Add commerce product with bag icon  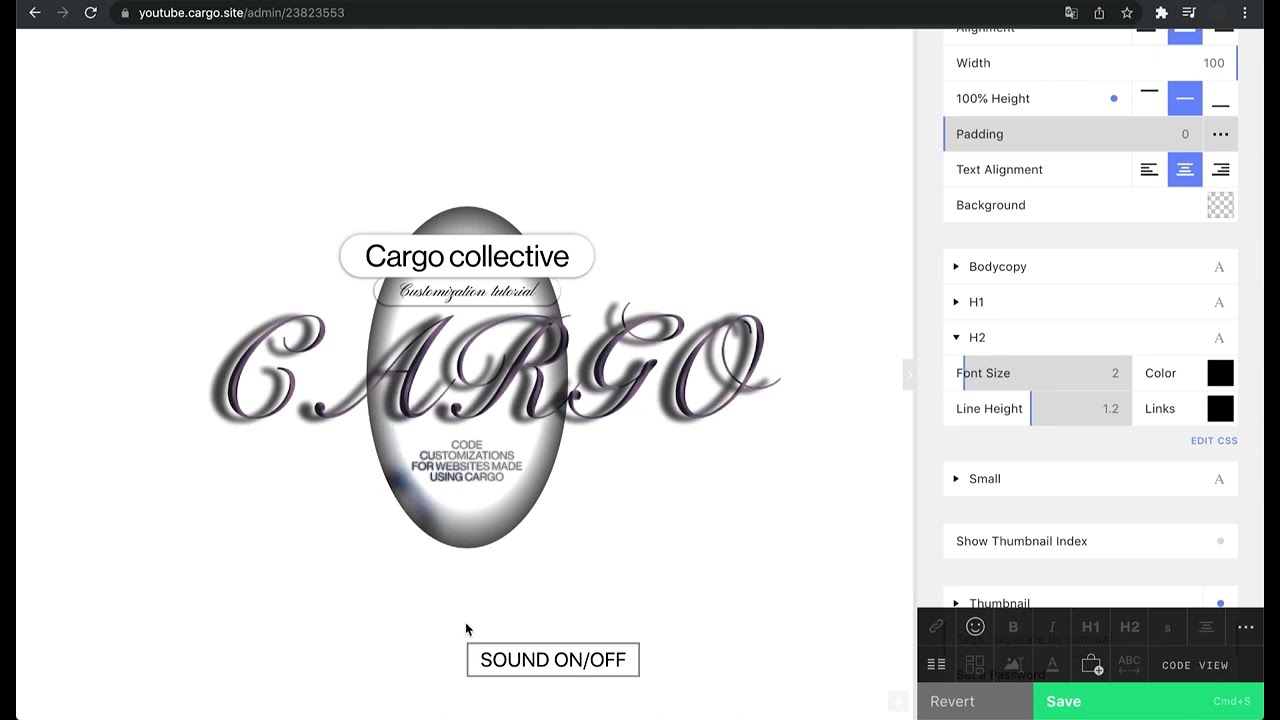pos(1092,664)
